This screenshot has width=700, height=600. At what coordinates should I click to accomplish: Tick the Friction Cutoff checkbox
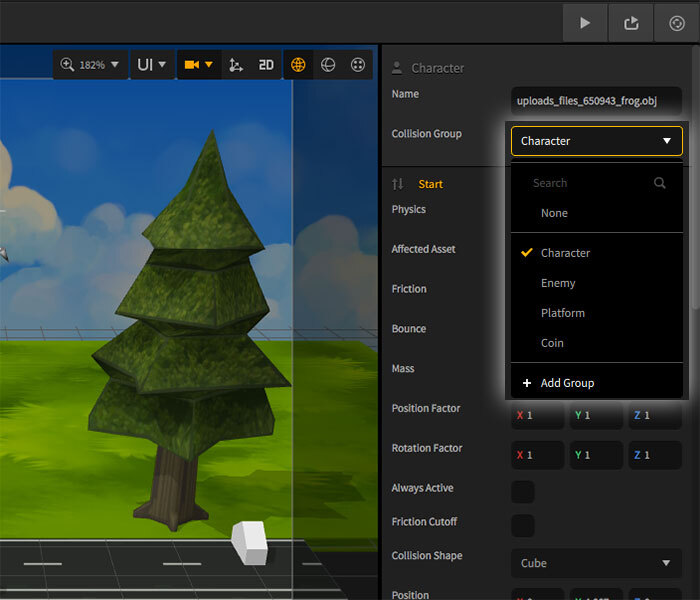coord(523,526)
